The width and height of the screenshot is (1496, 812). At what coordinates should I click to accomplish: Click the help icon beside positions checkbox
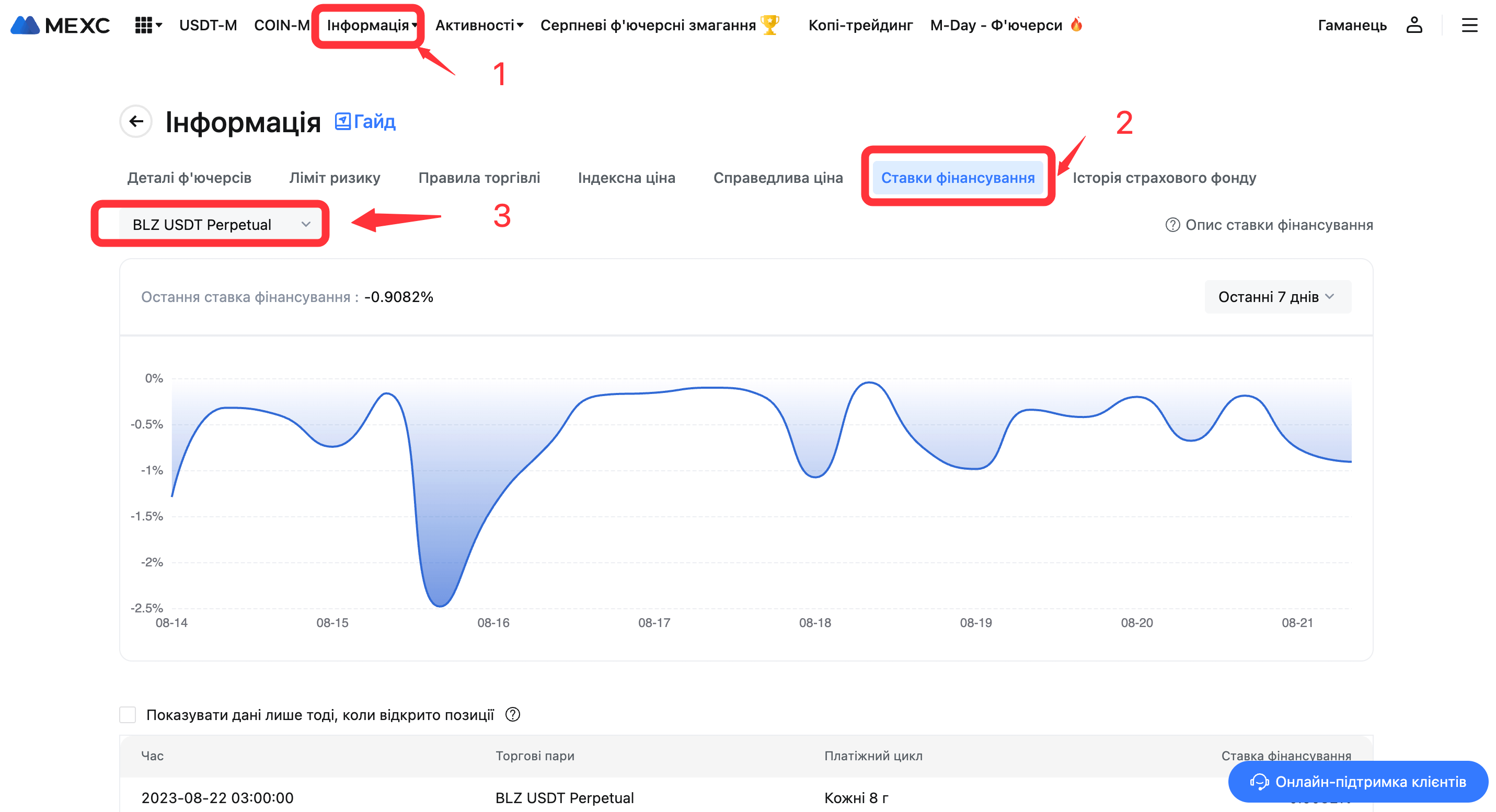coord(512,714)
